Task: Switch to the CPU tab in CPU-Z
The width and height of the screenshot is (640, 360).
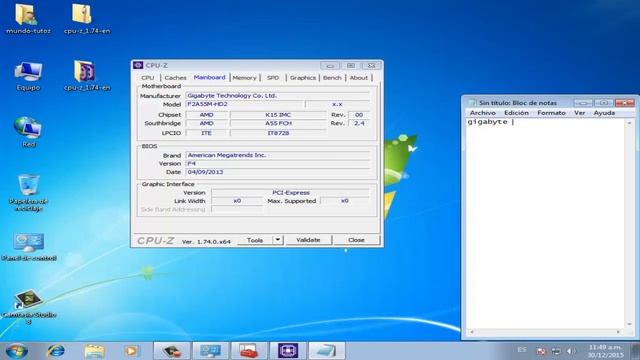Action: click(x=148, y=78)
